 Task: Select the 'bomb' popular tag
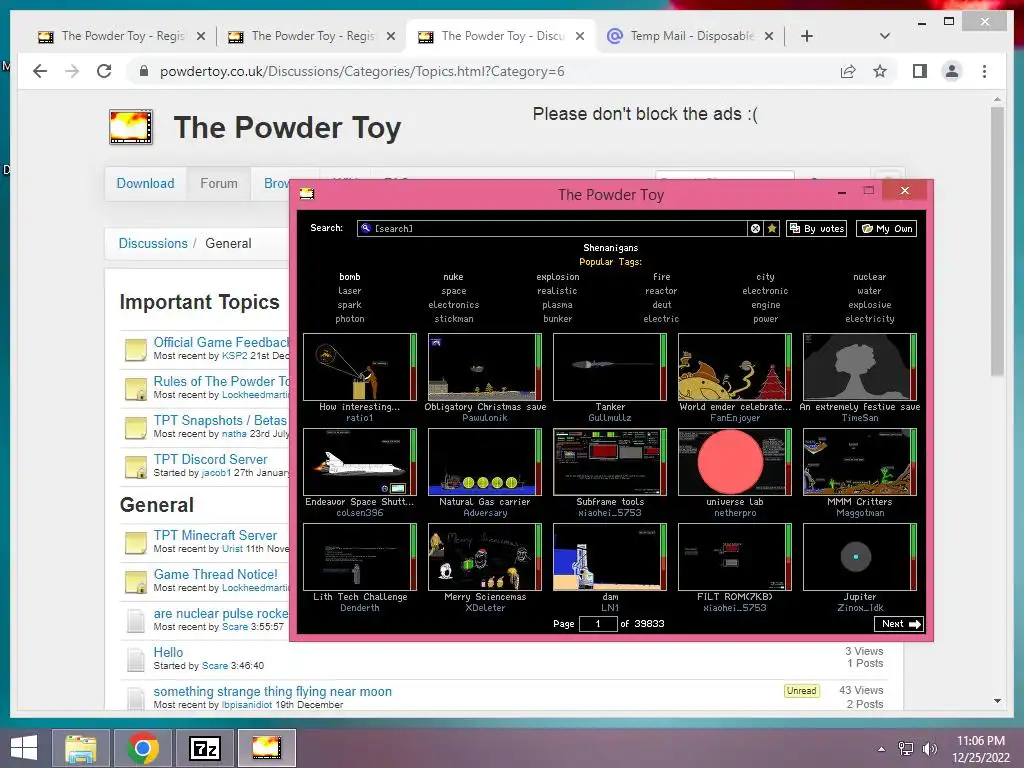[x=350, y=277]
